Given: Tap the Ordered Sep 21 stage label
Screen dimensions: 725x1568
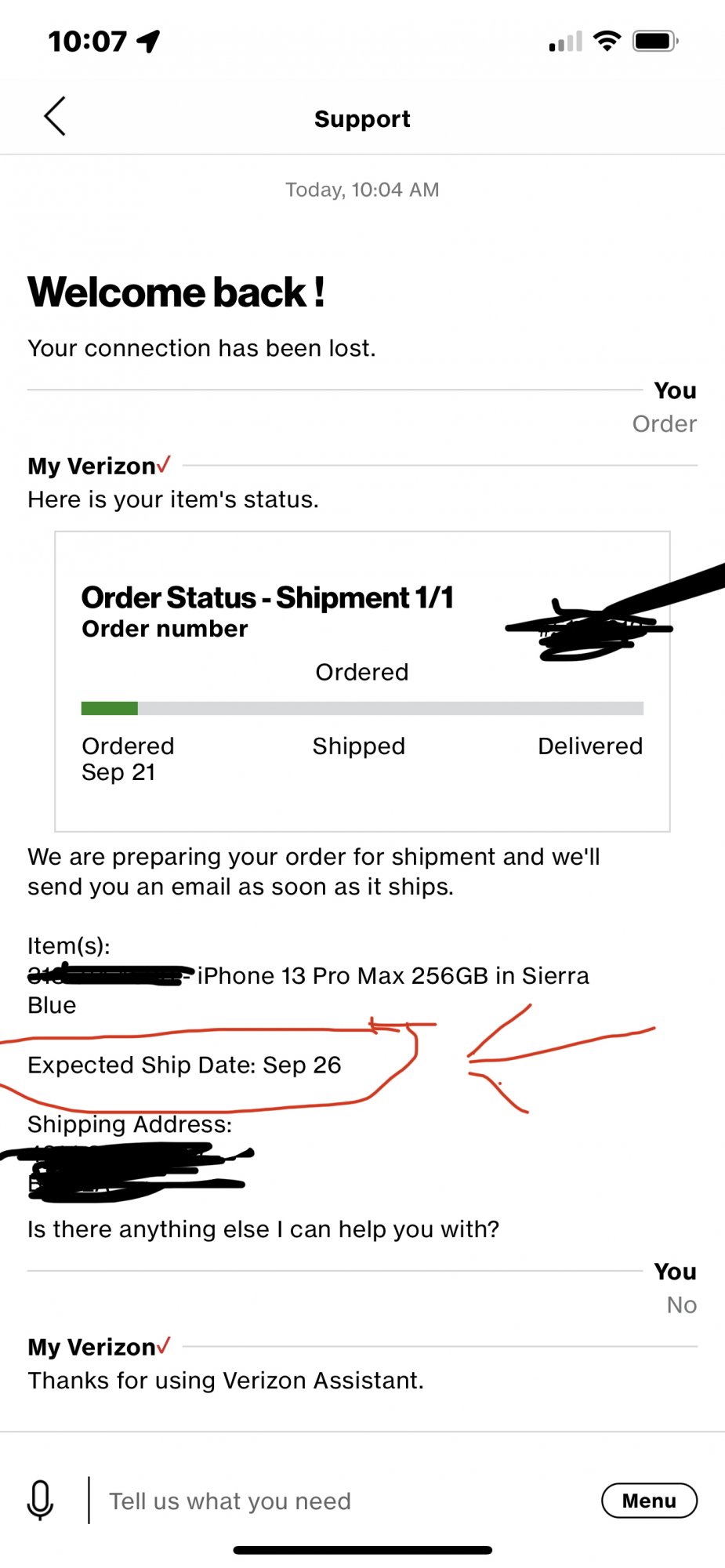Looking at the screenshot, I should (128, 759).
